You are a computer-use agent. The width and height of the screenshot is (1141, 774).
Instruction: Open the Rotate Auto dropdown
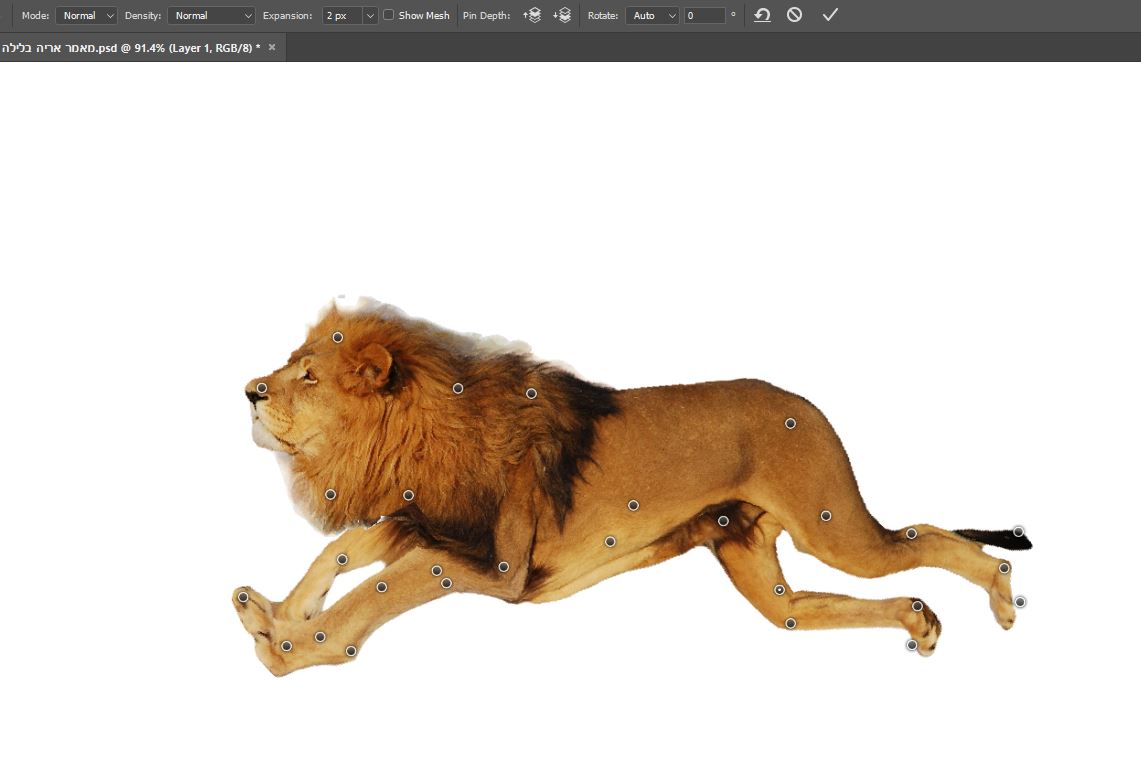tap(652, 16)
